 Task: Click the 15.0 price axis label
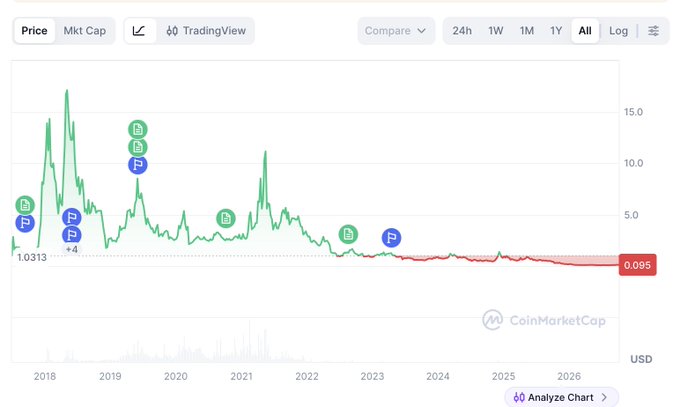pos(633,112)
